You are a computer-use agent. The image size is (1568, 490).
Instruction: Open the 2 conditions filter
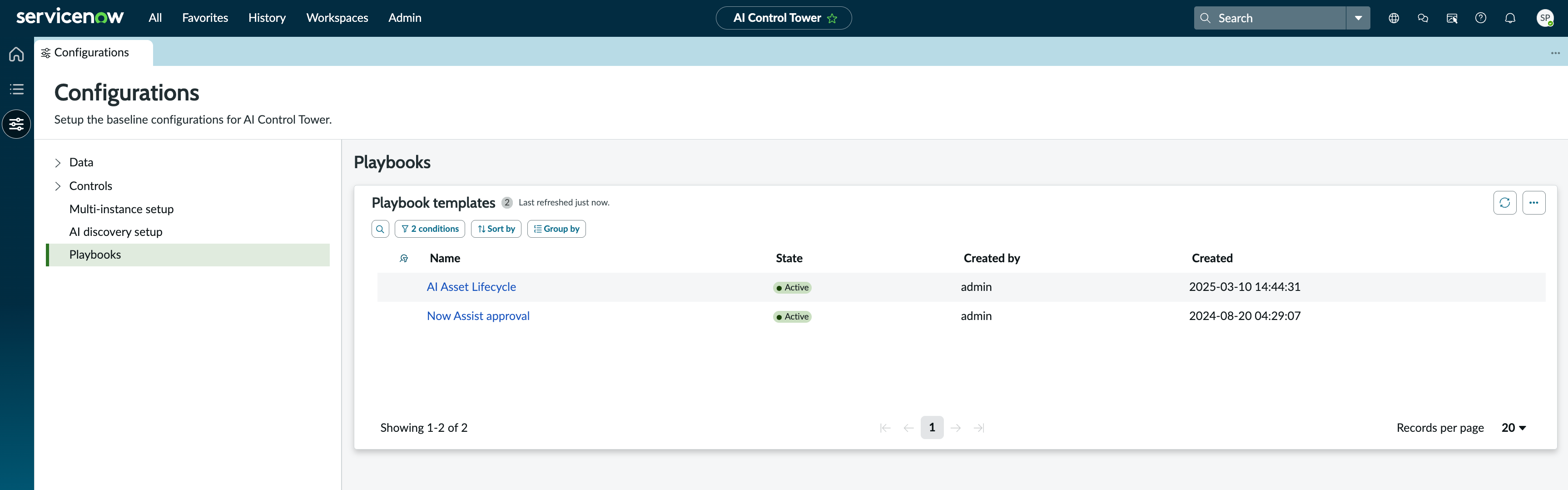[430, 229]
